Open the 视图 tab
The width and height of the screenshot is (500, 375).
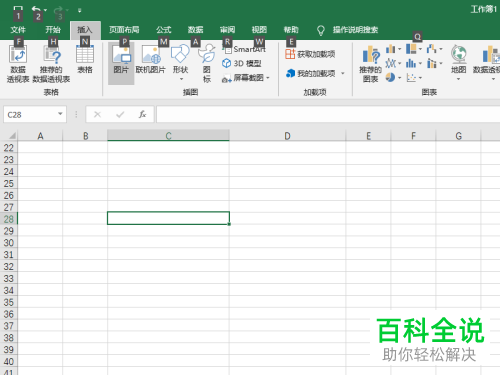coord(259,30)
